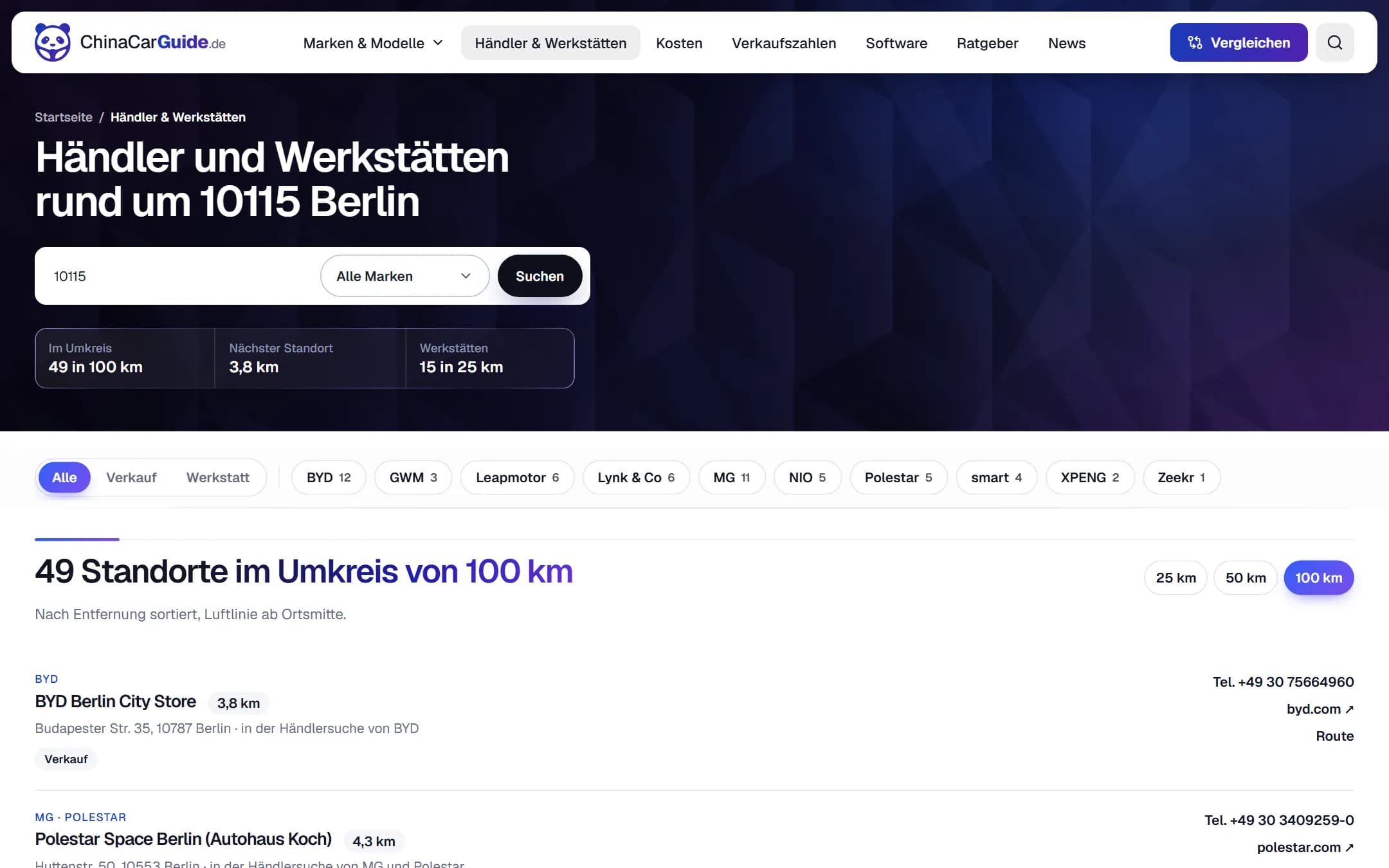Screen dimensions: 1389x868
Task: Open the Alle Marken dropdown
Action: click(x=404, y=276)
